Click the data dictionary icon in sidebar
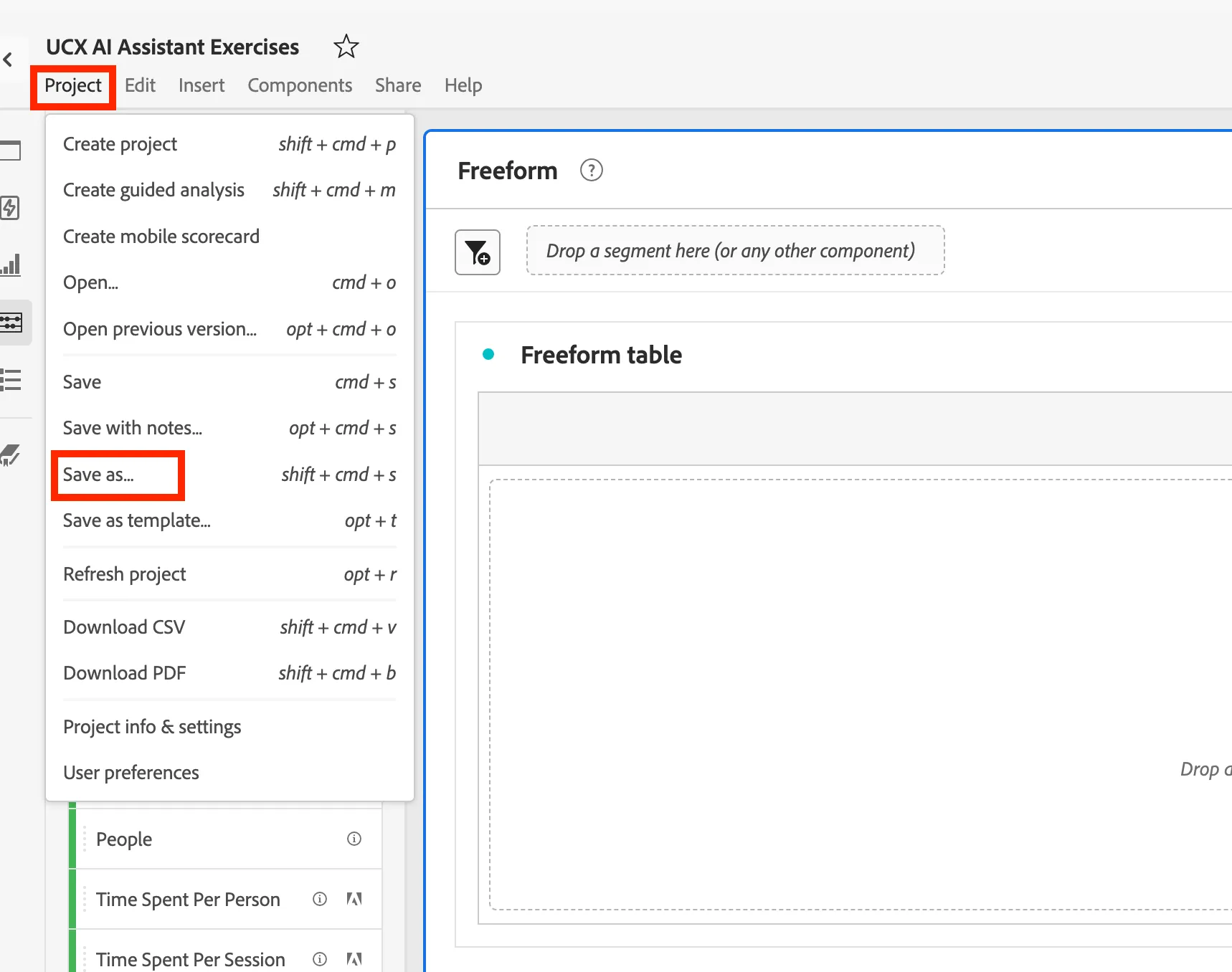 click(x=10, y=454)
